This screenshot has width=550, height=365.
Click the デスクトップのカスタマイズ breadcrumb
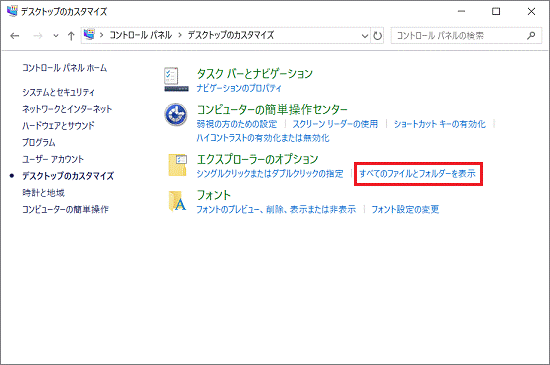pyautogui.click(x=230, y=35)
